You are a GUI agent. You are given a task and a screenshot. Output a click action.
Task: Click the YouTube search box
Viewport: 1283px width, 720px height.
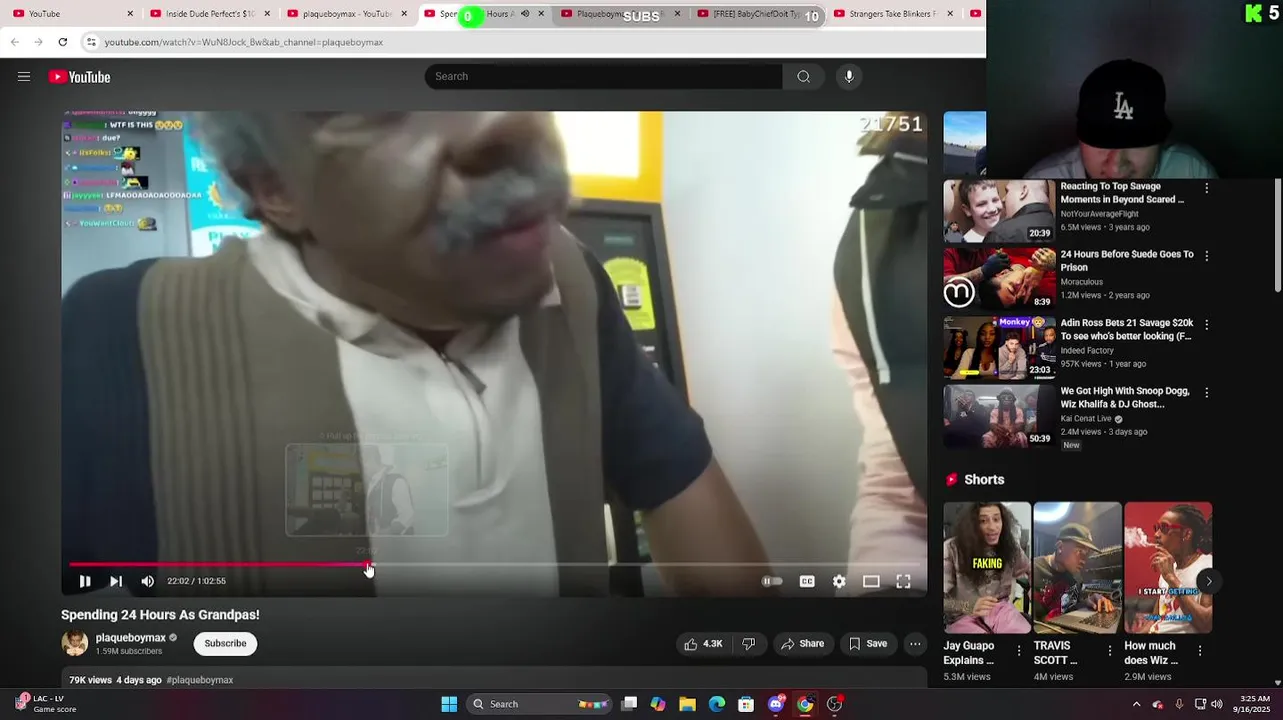(x=603, y=76)
